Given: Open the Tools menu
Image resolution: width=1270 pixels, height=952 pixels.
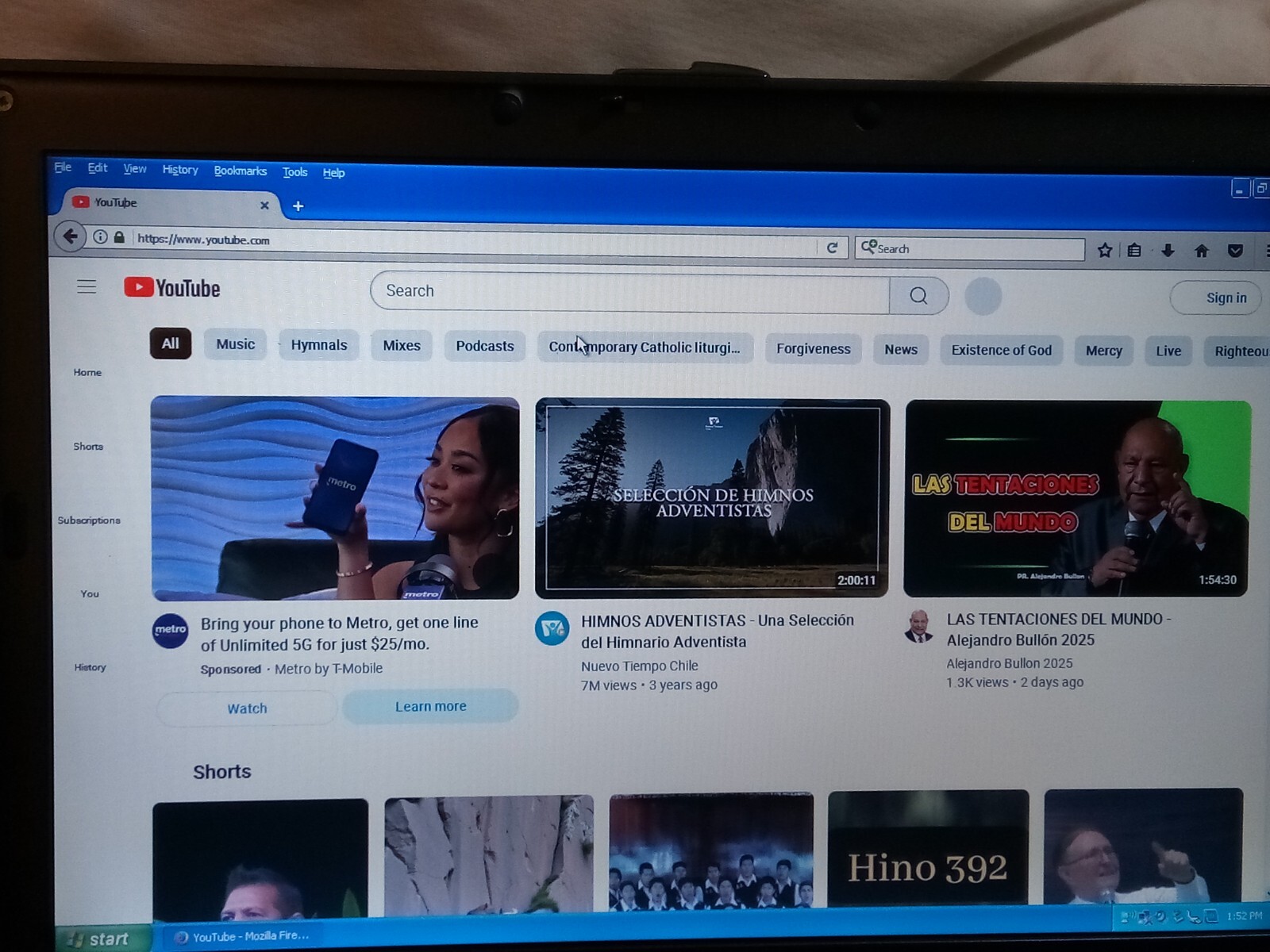Looking at the screenshot, I should tap(294, 171).
